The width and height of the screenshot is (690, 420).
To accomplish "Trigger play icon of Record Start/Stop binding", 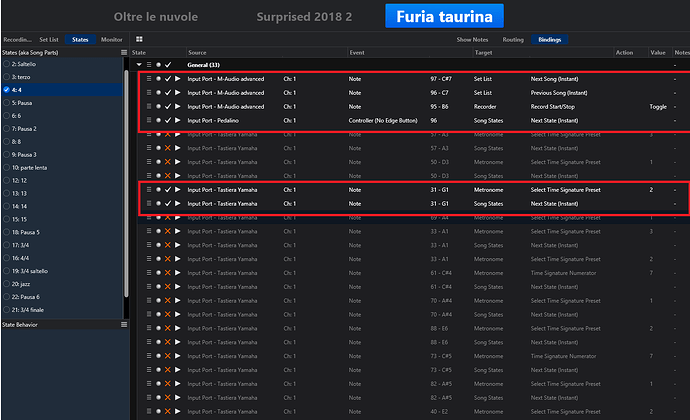I will [178, 107].
